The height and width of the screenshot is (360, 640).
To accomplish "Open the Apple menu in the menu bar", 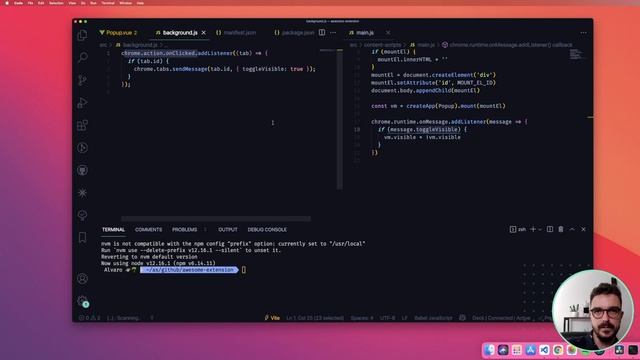I will tap(7, 3).
